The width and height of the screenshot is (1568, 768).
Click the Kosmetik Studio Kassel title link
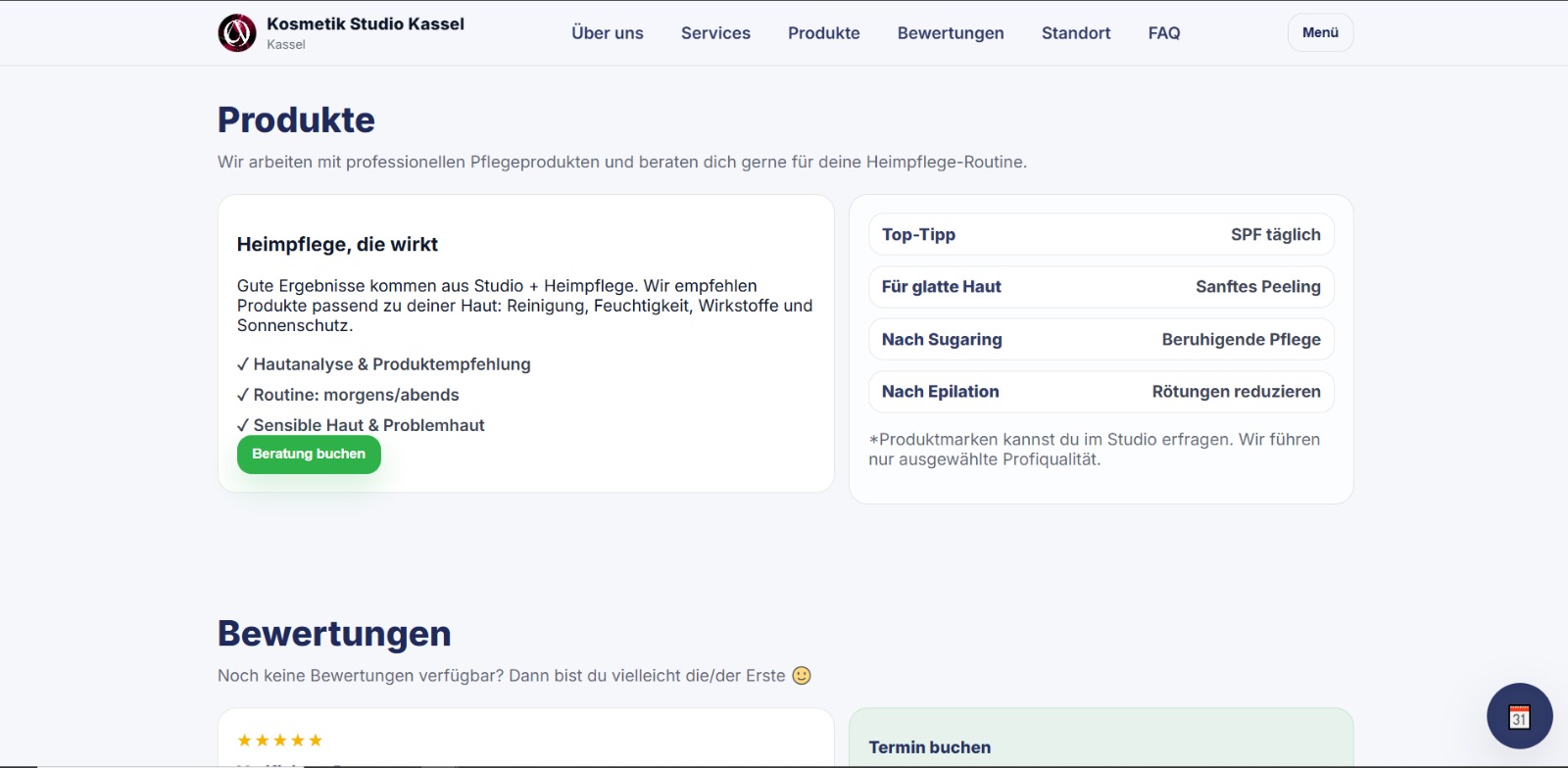(366, 24)
